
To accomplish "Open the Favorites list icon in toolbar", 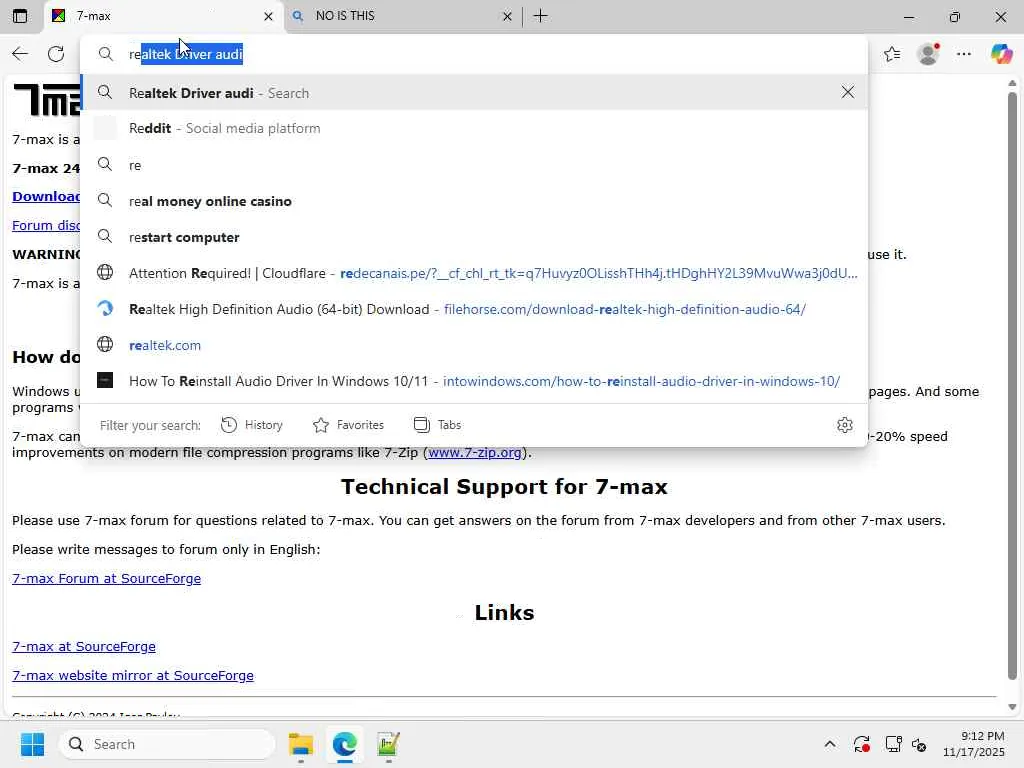I will point(892,54).
